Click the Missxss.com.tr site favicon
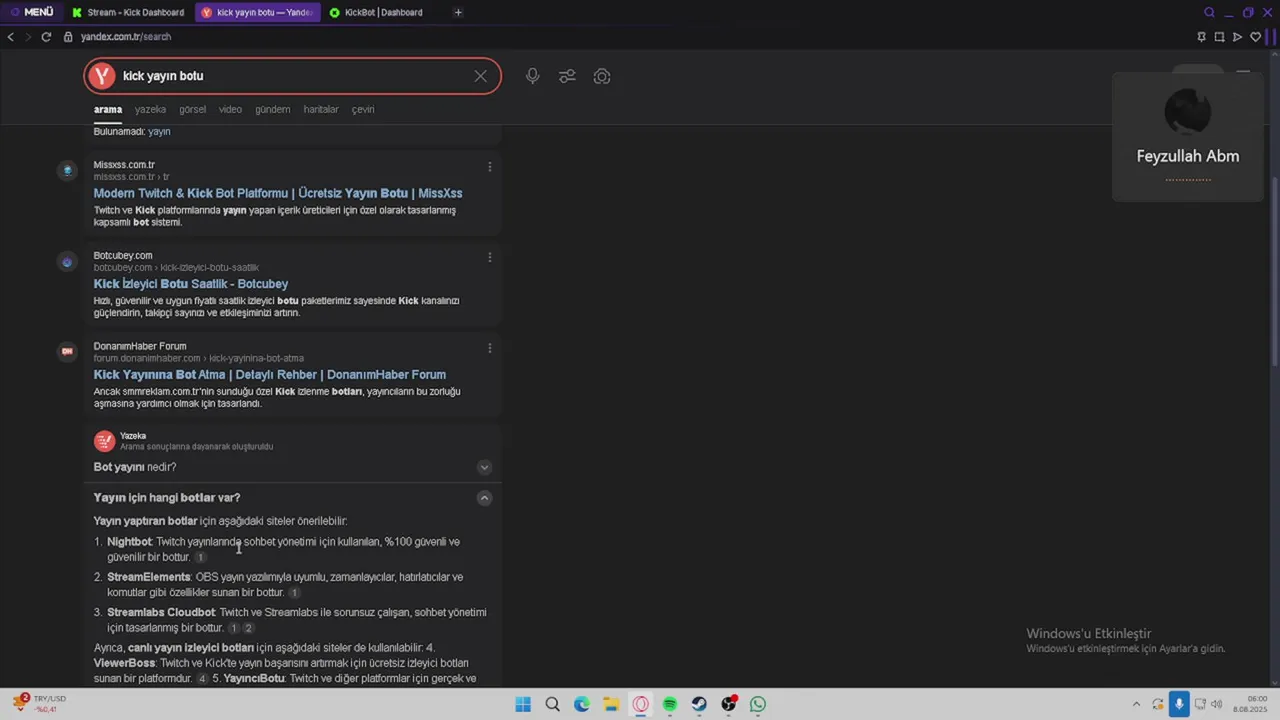1280x720 pixels. click(67, 171)
